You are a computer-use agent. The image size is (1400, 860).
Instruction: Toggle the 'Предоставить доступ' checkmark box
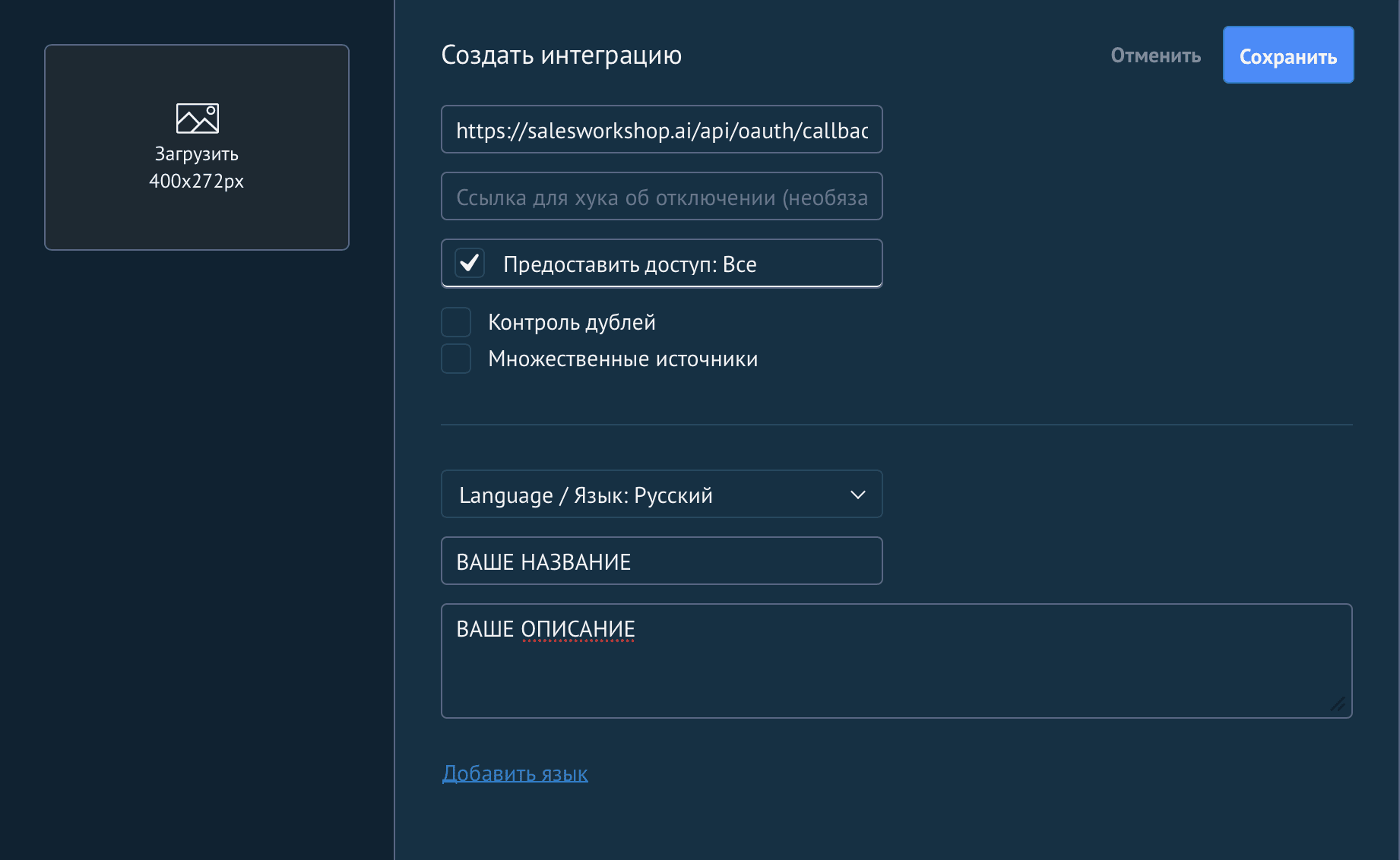tap(470, 264)
